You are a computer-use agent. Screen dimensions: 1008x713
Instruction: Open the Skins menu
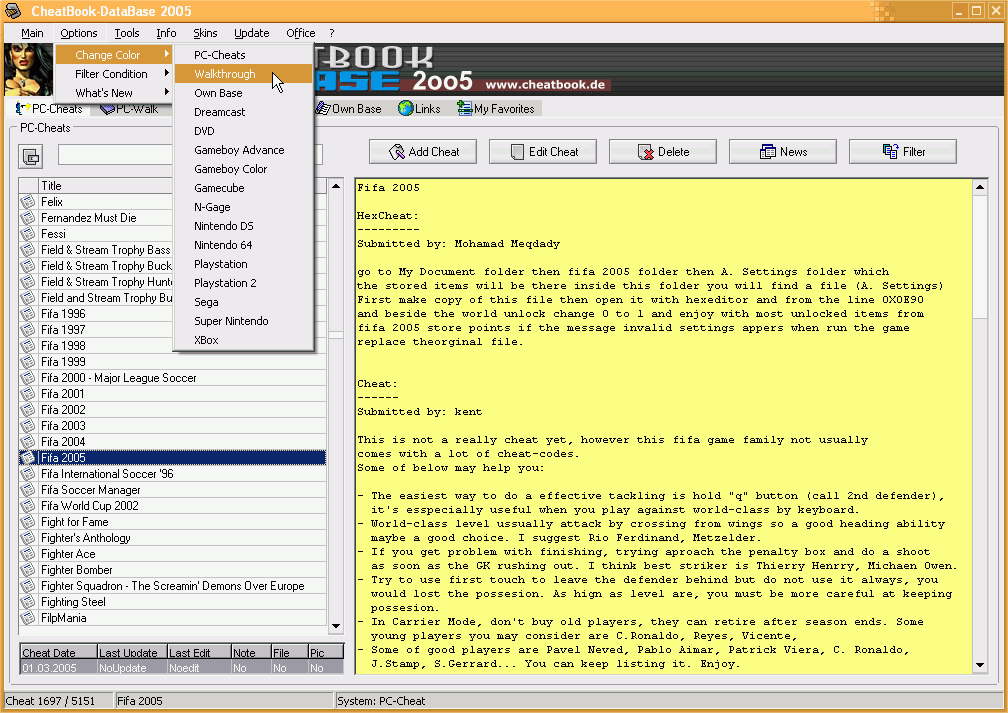click(205, 33)
